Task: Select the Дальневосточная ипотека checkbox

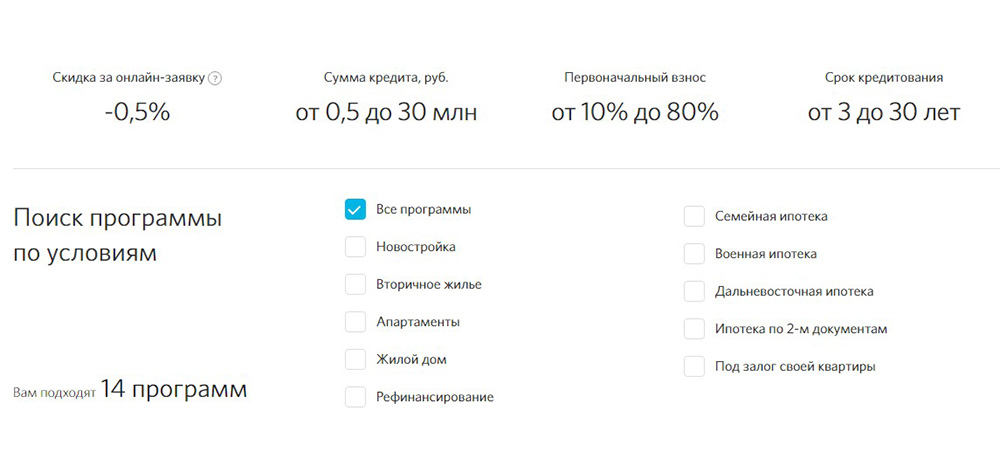Action: [694, 291]
